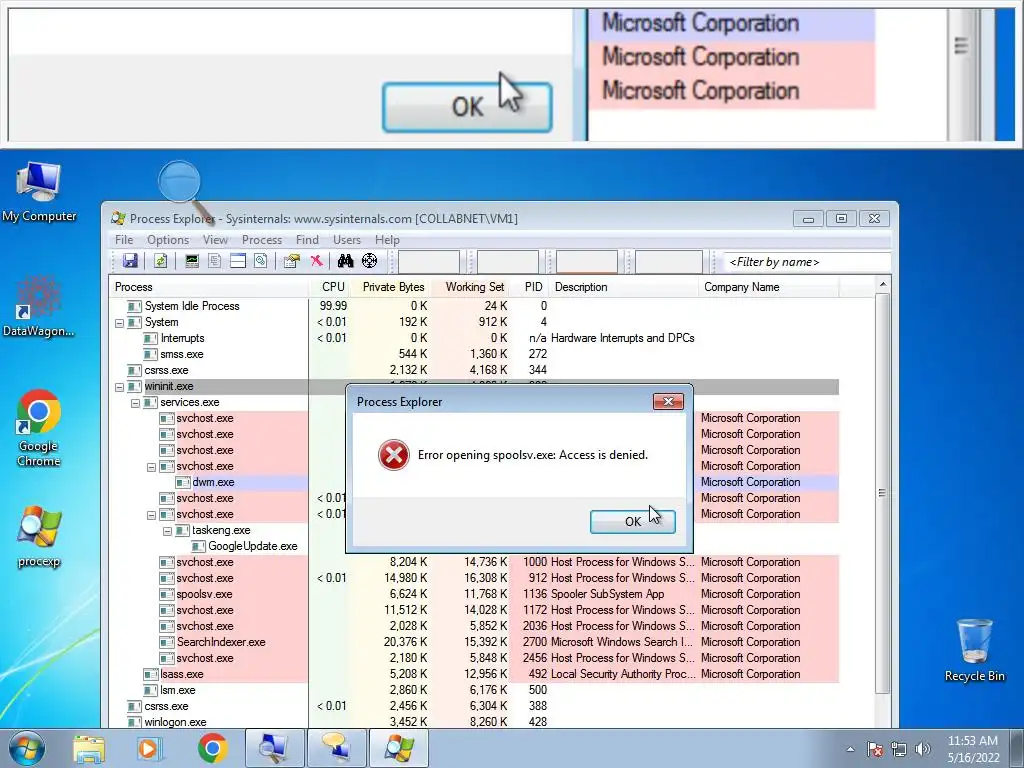Open the My Computer desktop icon
Image resolution: width=1024 pixels, height=768 pixels.
(39, 191)
